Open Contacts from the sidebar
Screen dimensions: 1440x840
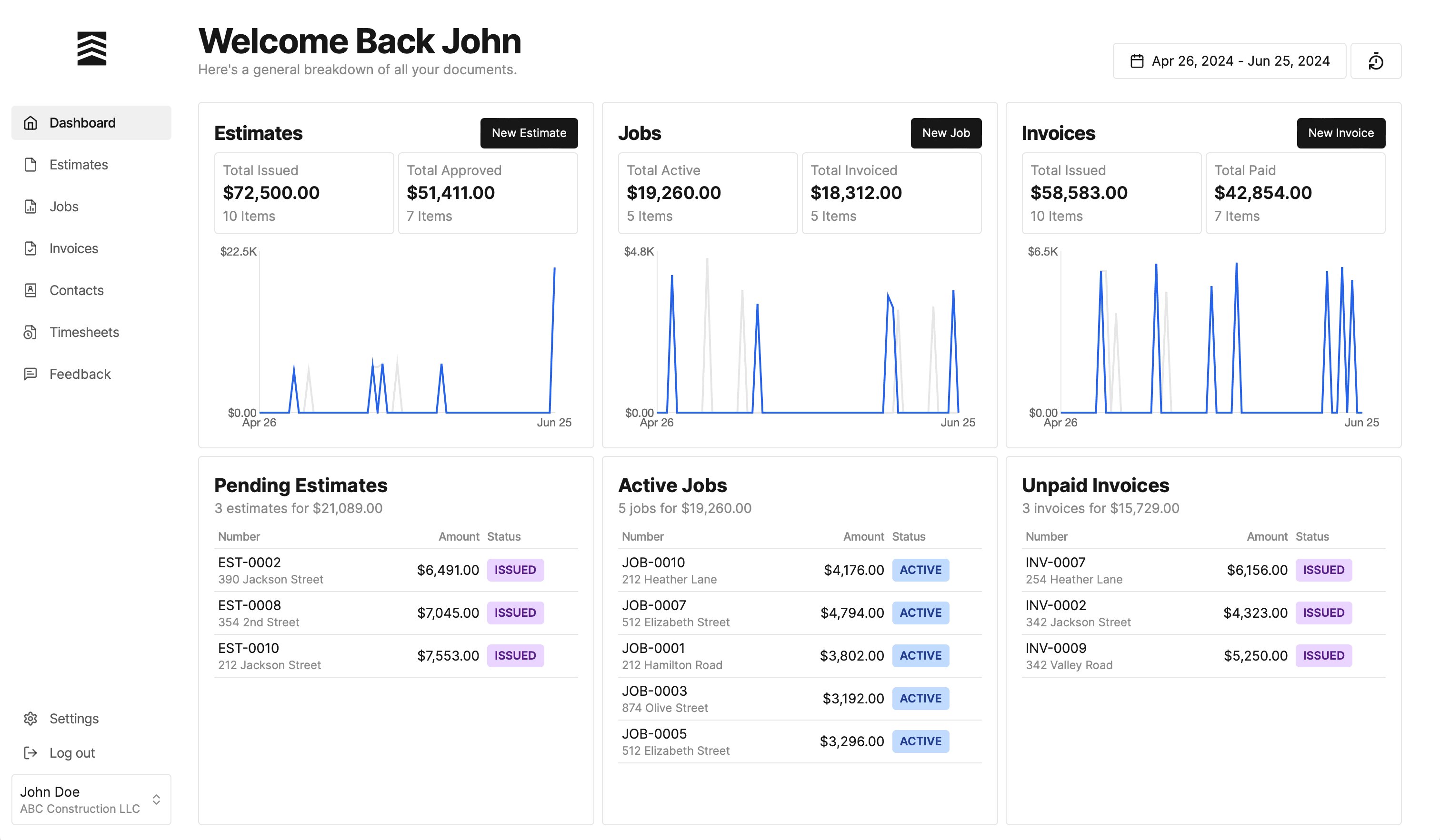pos(91,290)
